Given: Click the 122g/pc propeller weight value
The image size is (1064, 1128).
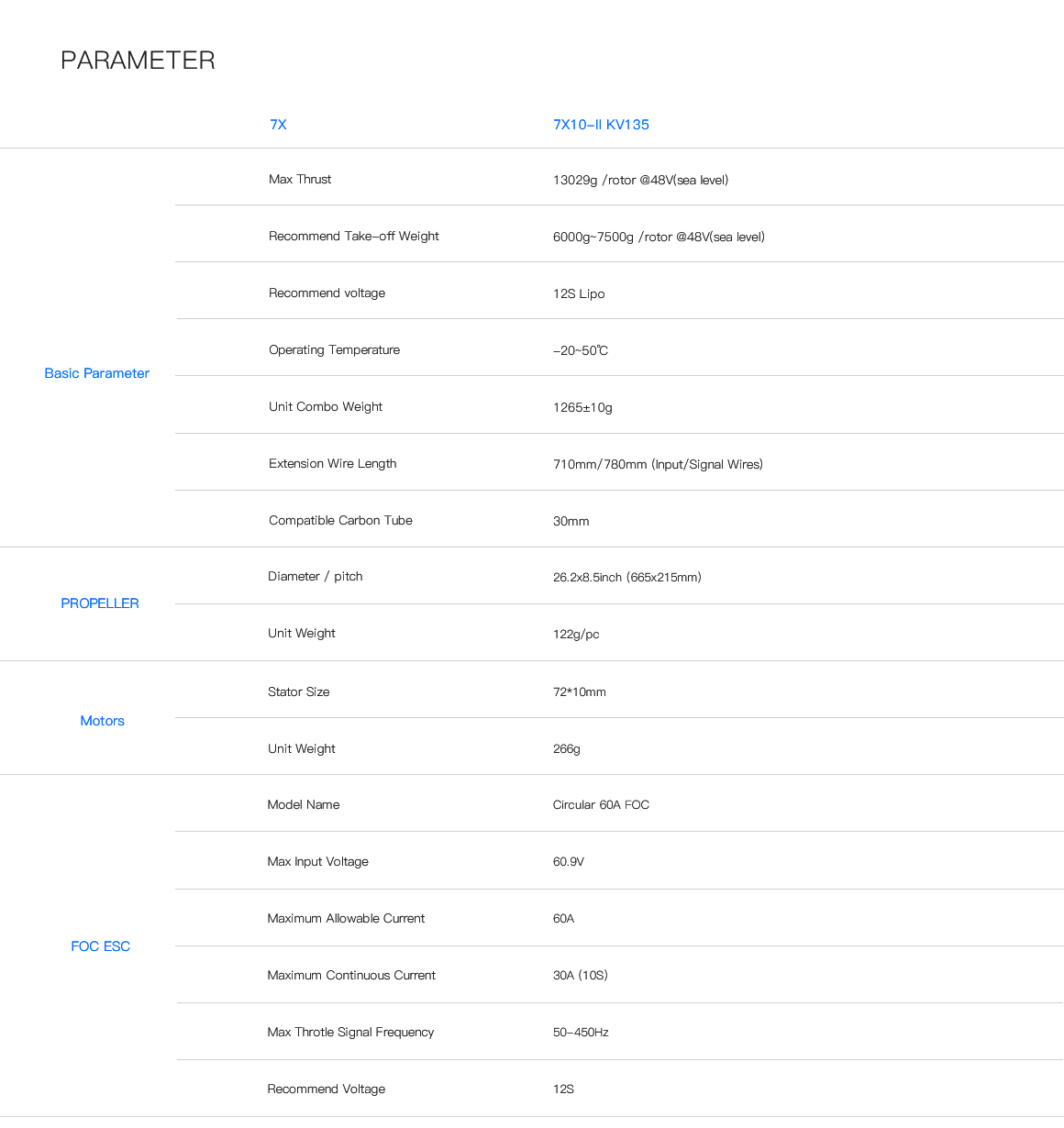Looking at the screenshot, I should point(576,635).
